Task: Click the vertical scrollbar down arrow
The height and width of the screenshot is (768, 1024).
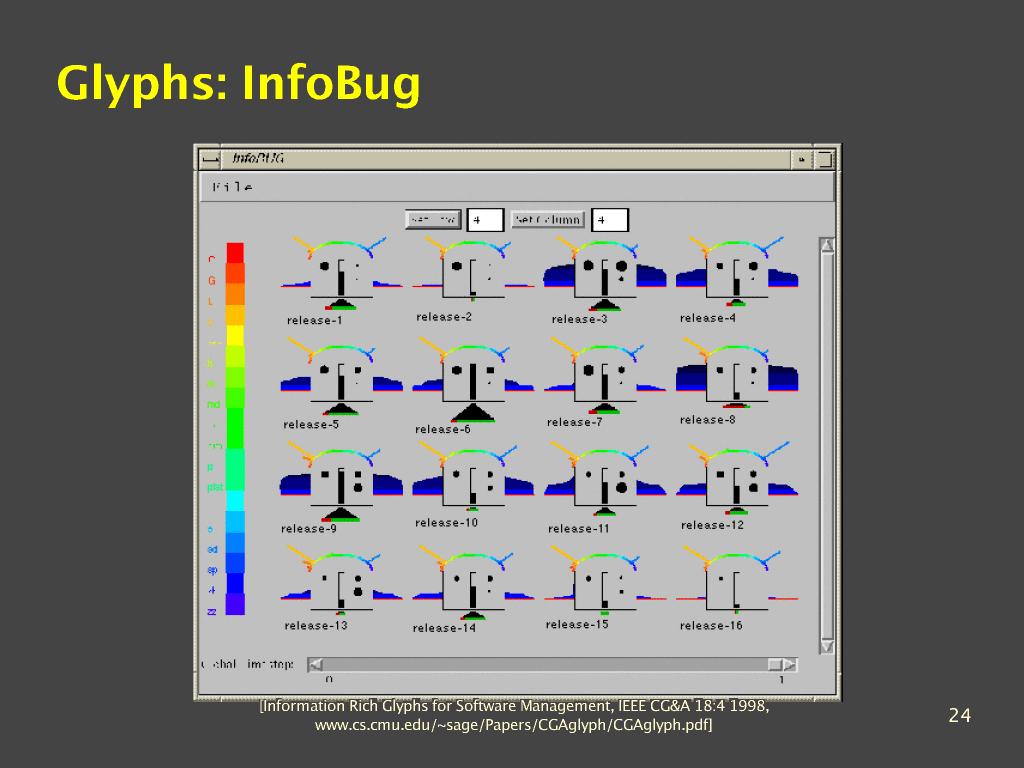Action: tap(826, 647)
